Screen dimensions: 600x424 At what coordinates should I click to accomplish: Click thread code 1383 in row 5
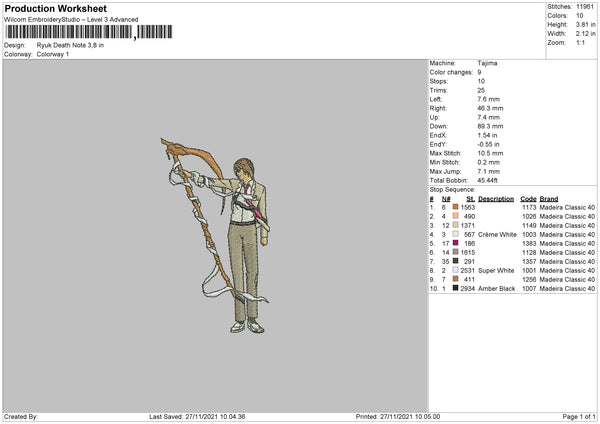[529, 243]
